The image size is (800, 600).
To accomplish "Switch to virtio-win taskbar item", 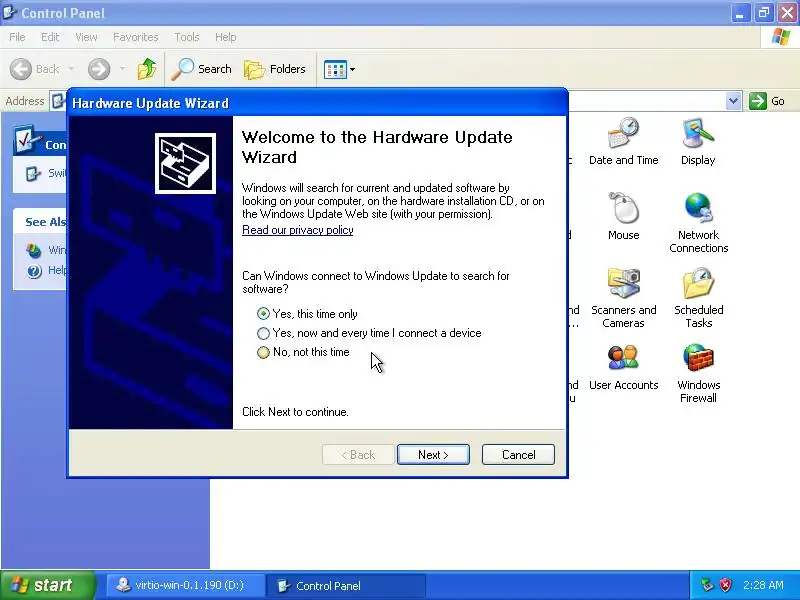I will 186,585.
